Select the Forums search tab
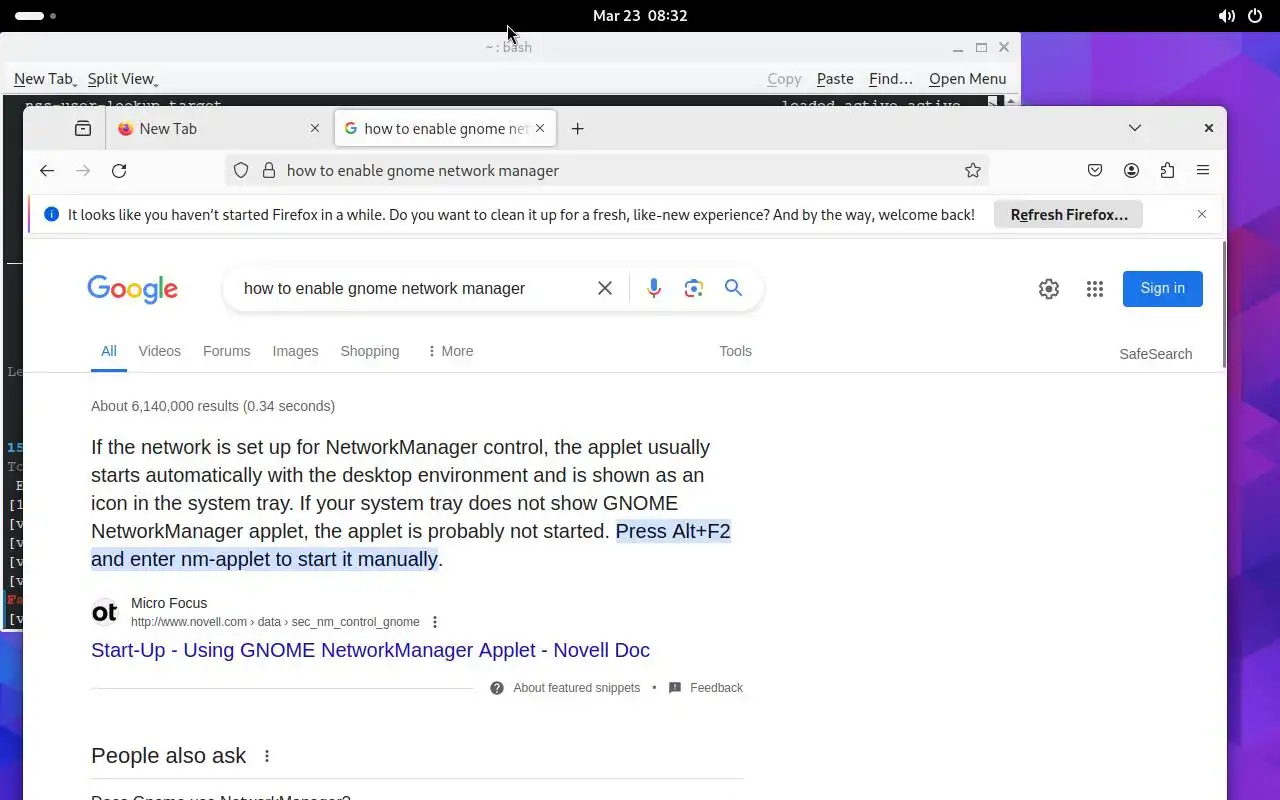The height and width of the screenshot is (800, 1280). point(226,351)
